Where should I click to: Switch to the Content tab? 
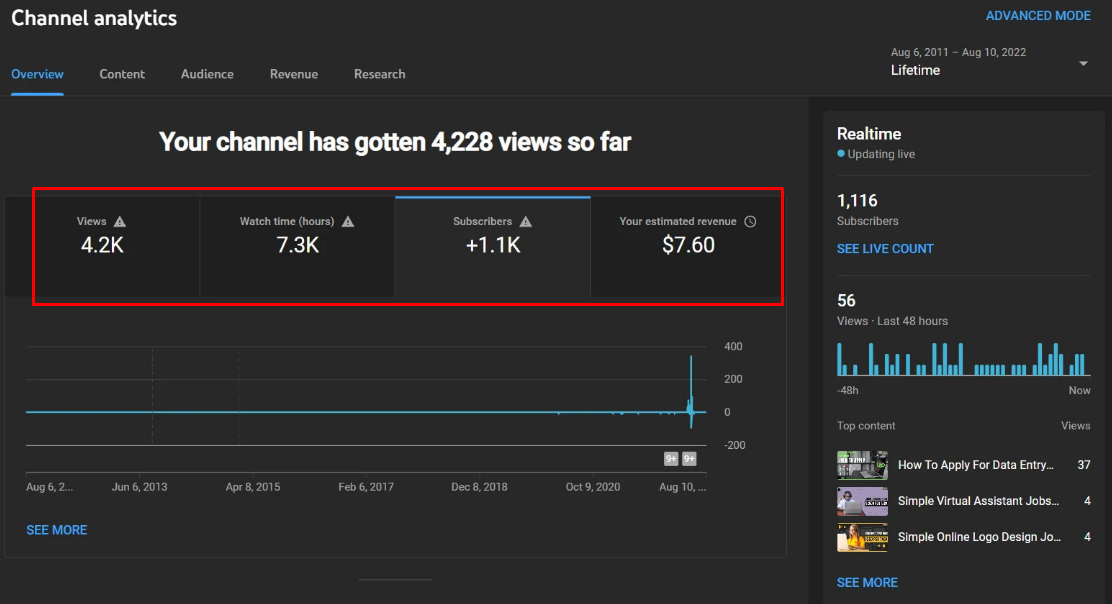[122, 74]
